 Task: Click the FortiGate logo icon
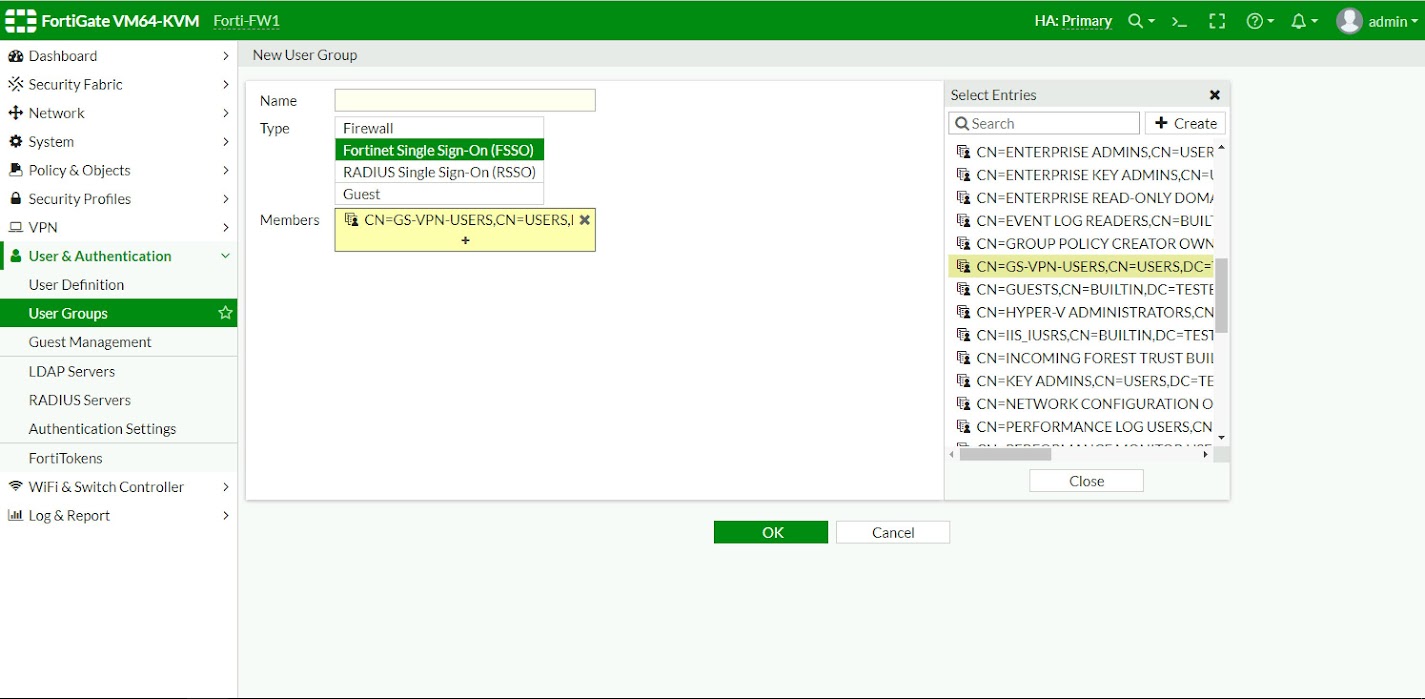pyautogui.click(x=20, y=20)
